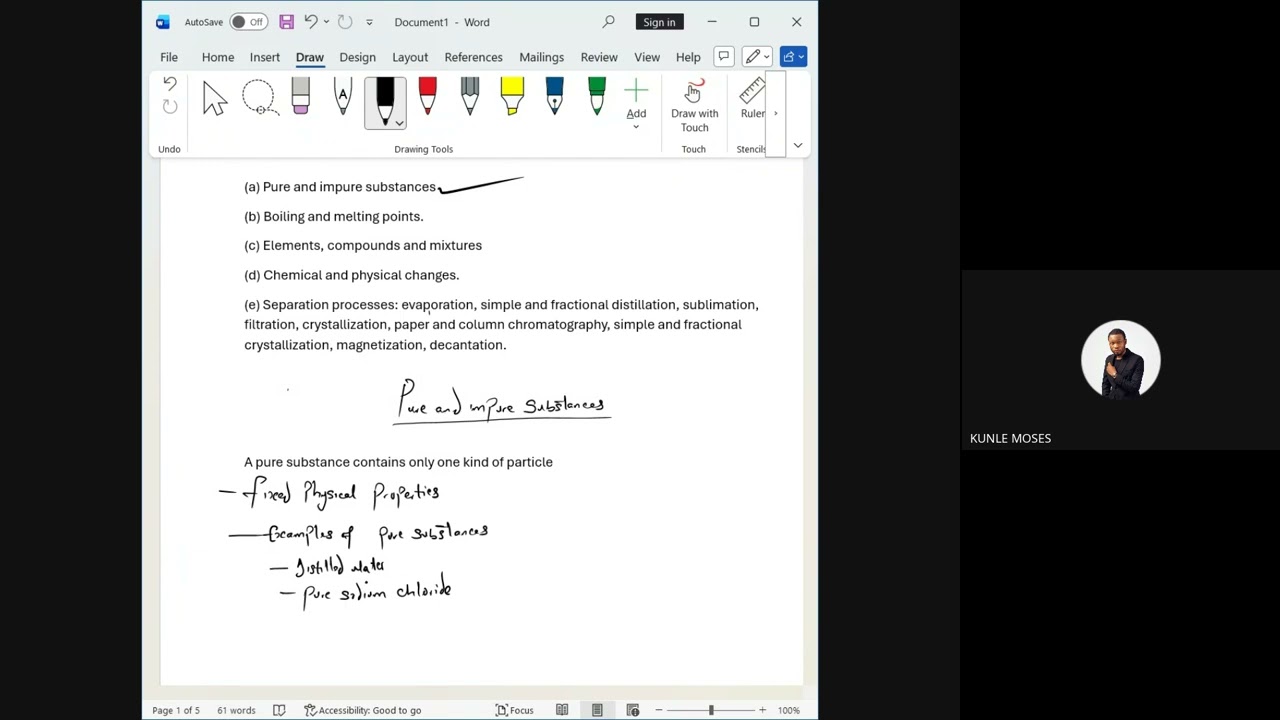Image resolution: width=1280 pixels, height=720 pixels.
Task: Open the Editing mode pencil dropdown
Action: [x=757, y=57]
